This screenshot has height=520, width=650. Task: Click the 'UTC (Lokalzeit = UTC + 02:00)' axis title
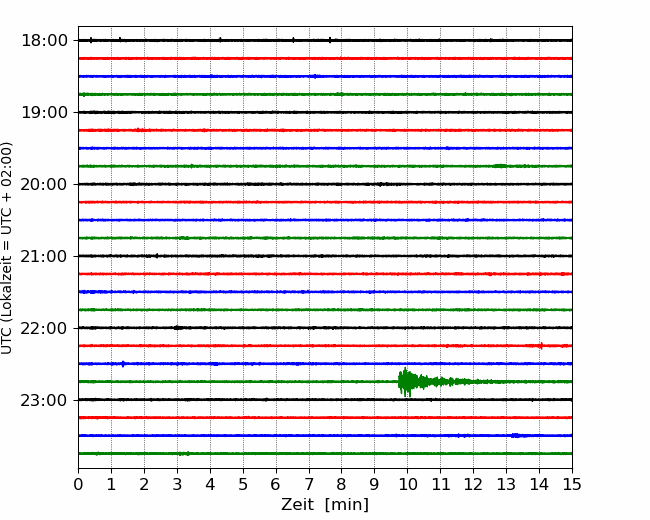point(6,248)
